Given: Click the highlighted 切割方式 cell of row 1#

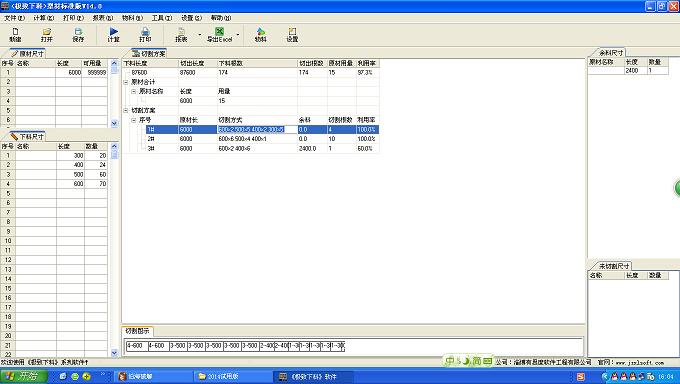Looking at the screenshot, I should pos(257,129).
